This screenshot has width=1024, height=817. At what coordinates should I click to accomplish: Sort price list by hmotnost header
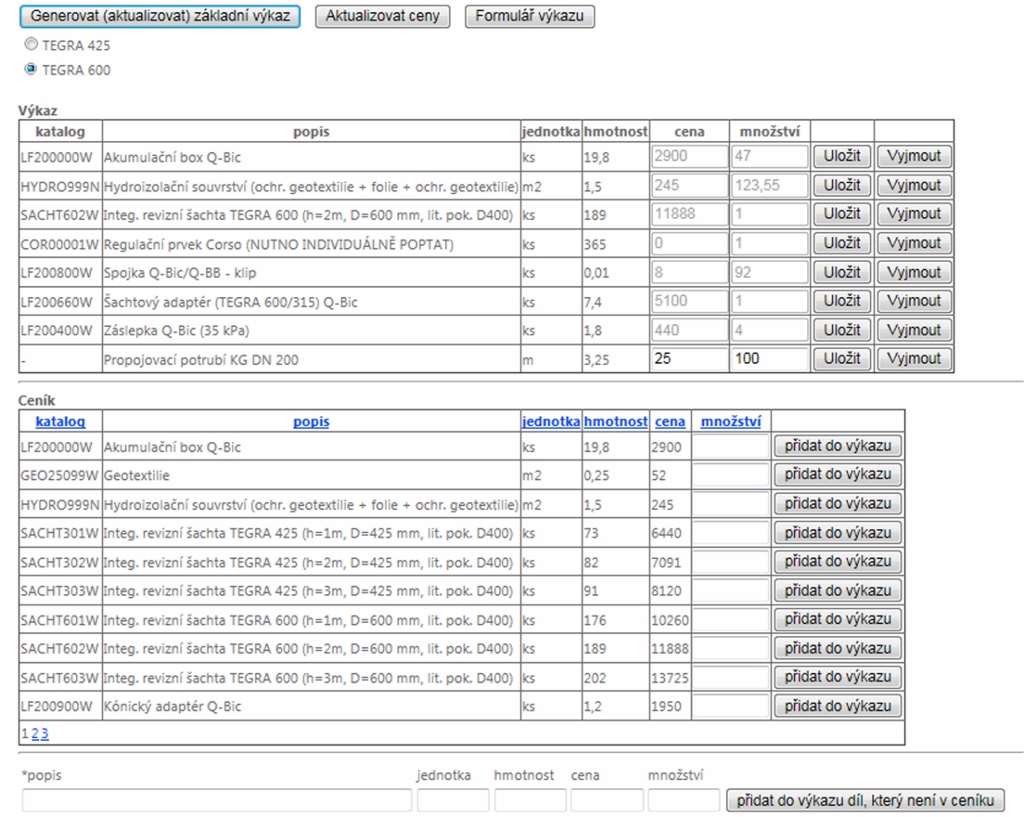click(615, 422)
